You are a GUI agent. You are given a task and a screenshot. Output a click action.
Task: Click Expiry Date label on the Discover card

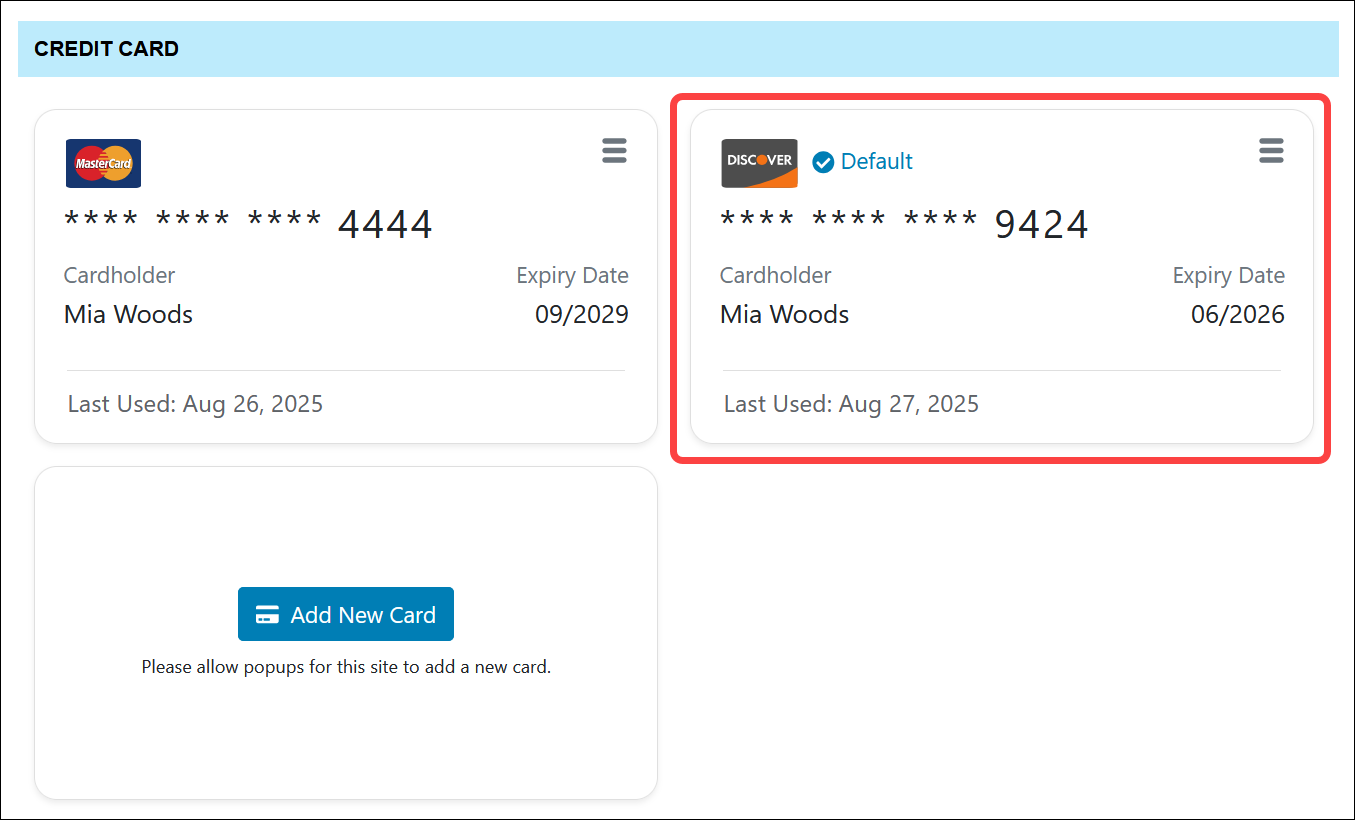(1229, 275)
